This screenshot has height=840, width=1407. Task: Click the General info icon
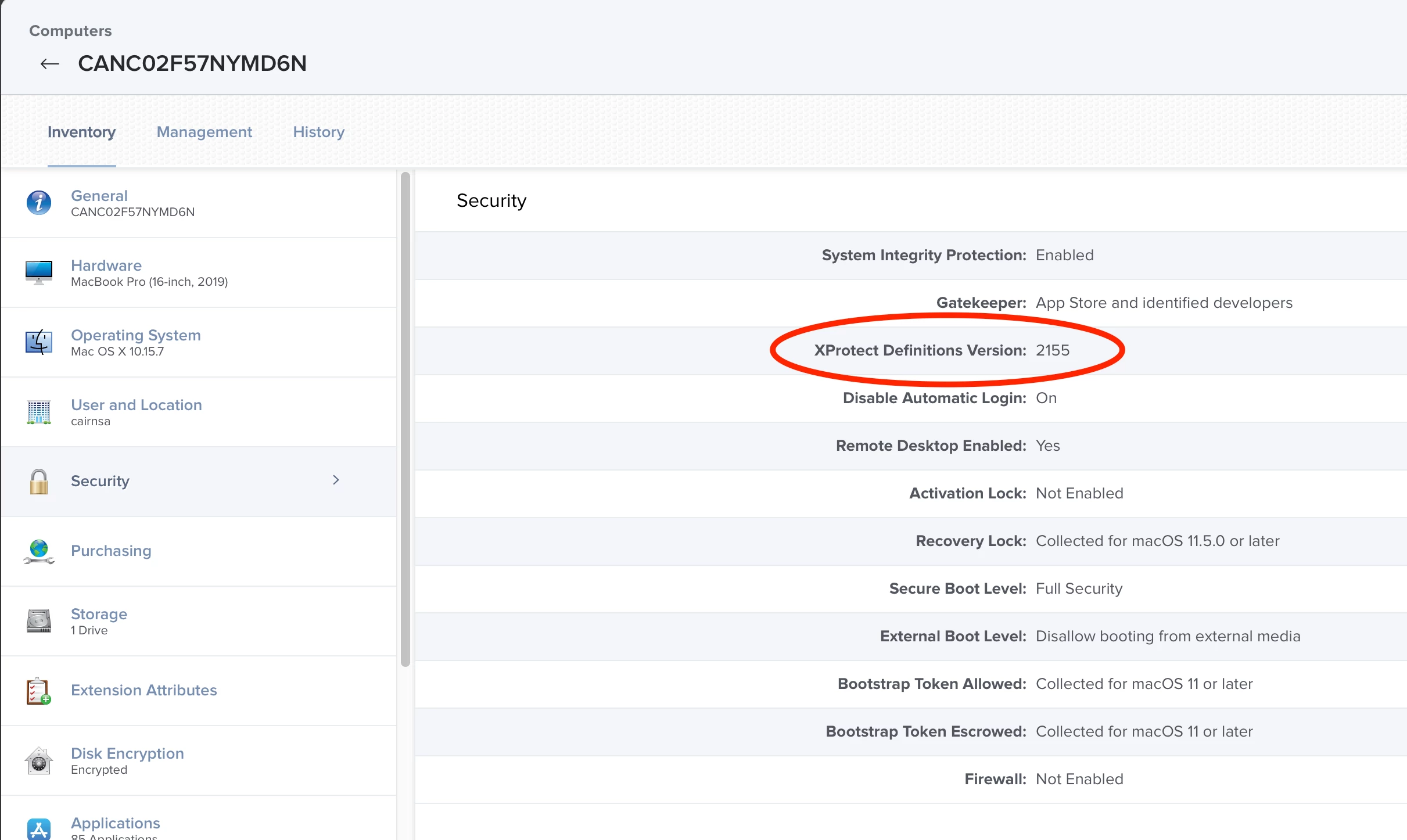tap(39, 203)
